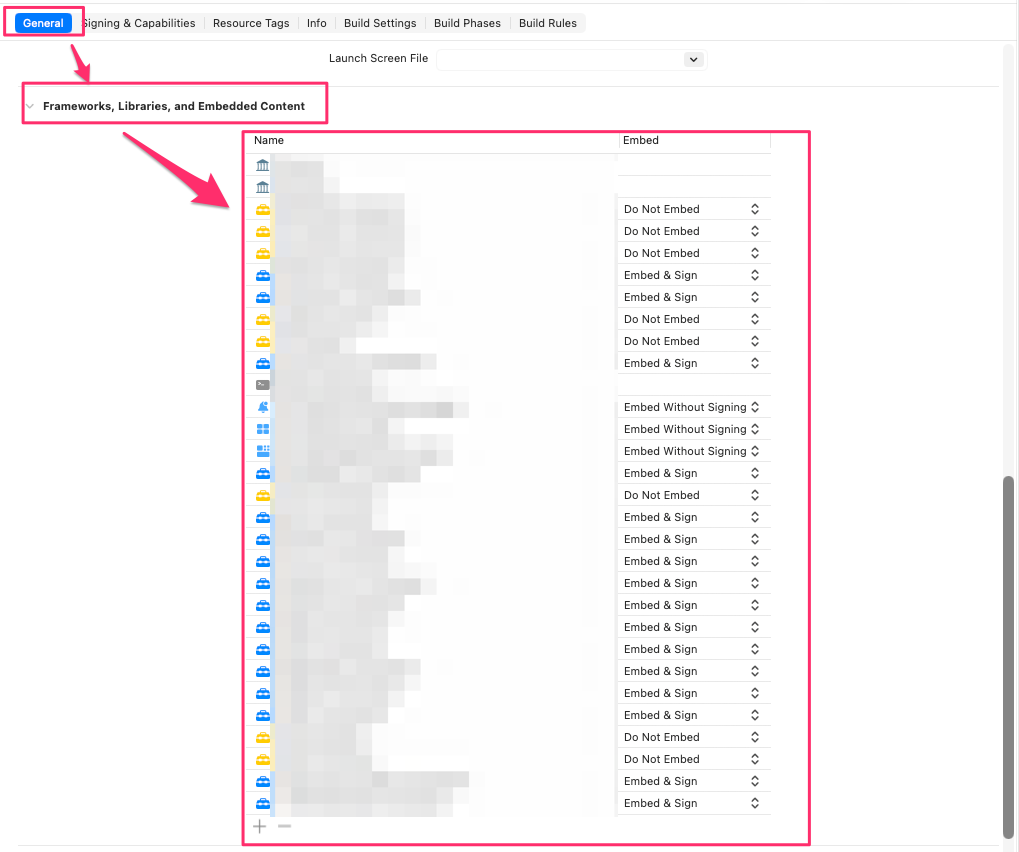Click the topmost library building icon
Viewport: 1019px width, 852px height.
(263, 165)
